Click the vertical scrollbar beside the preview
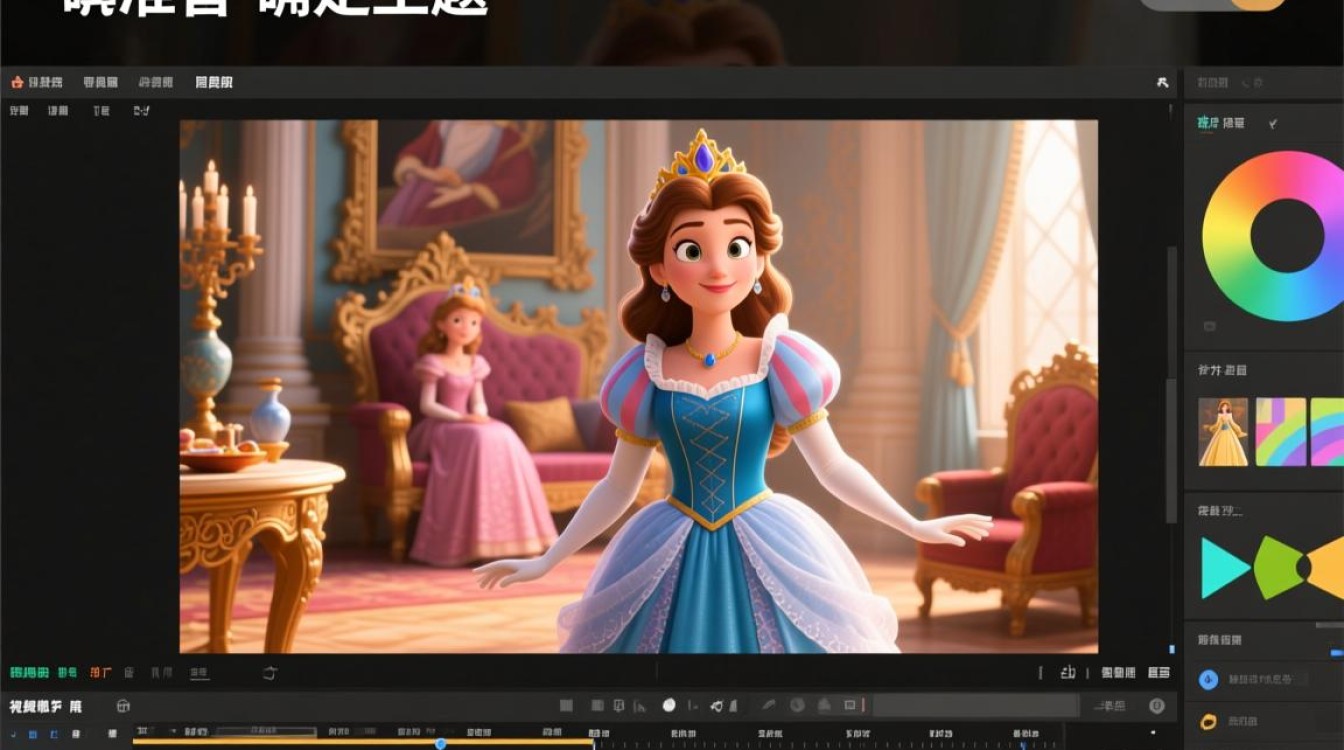 [1172, 385]
